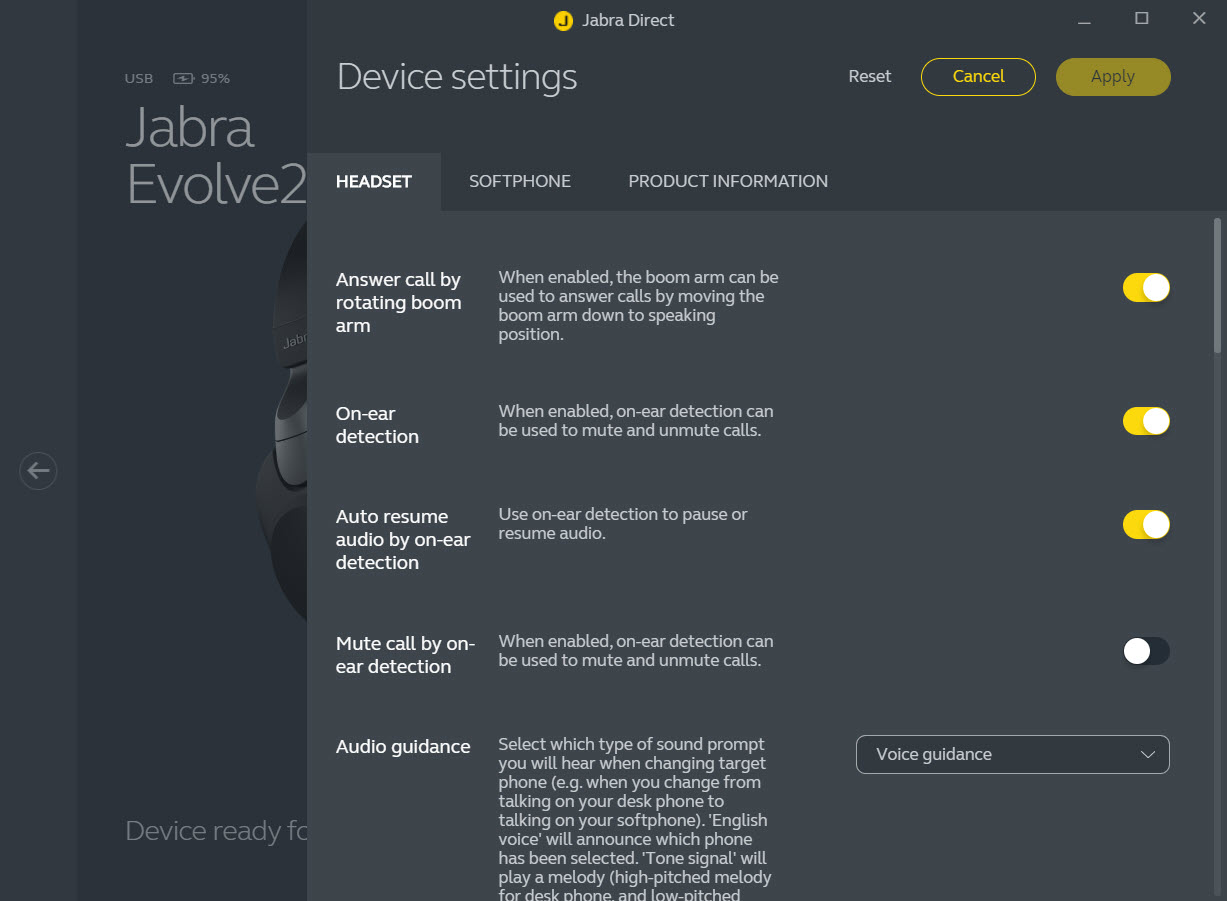This screenshot has height=901, width=1227.
Task: Click the Audio guidance setting label
Action: (403, 747)
